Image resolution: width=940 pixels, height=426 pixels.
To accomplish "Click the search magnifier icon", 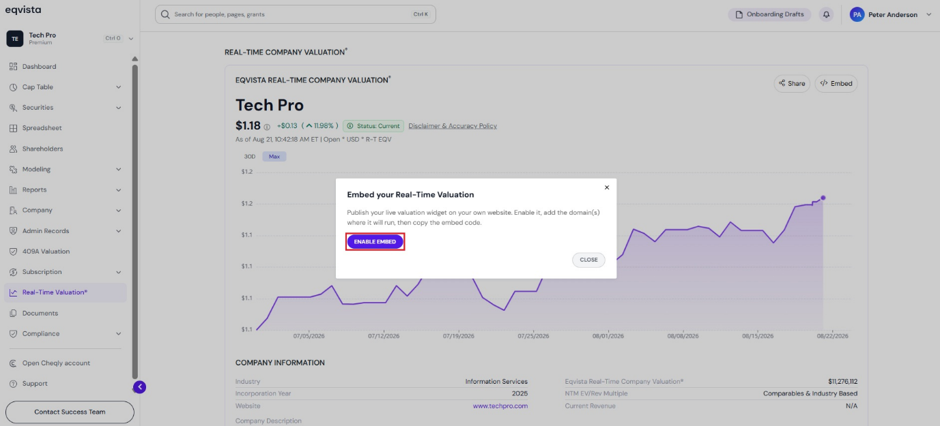I will tap(166, 14).
